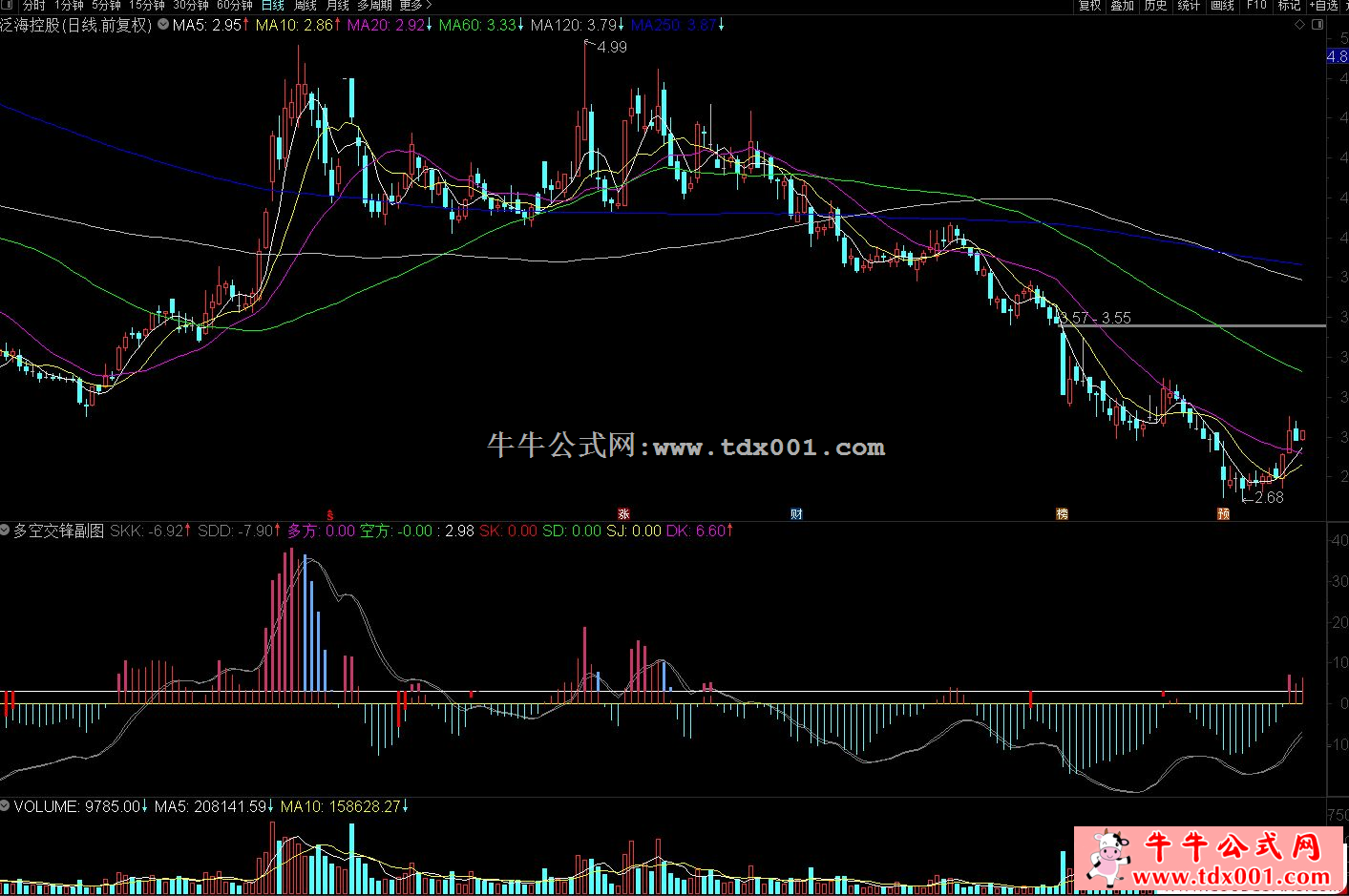Click the 复权 adjustment button
Viewport: 1349px width, 896px height.
click(x=1089, y=6)
